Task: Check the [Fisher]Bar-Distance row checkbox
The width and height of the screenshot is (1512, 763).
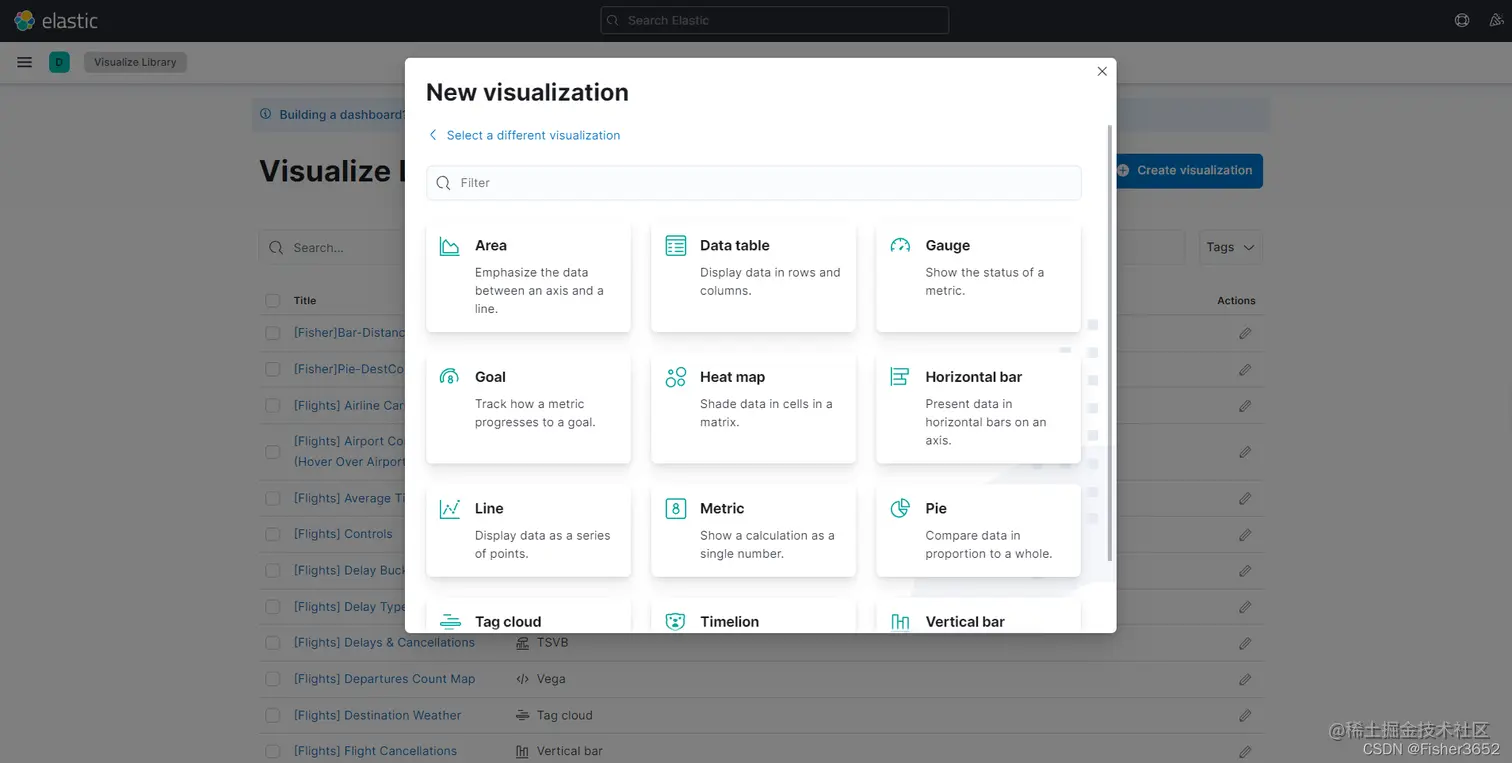Action: point(273,333)
